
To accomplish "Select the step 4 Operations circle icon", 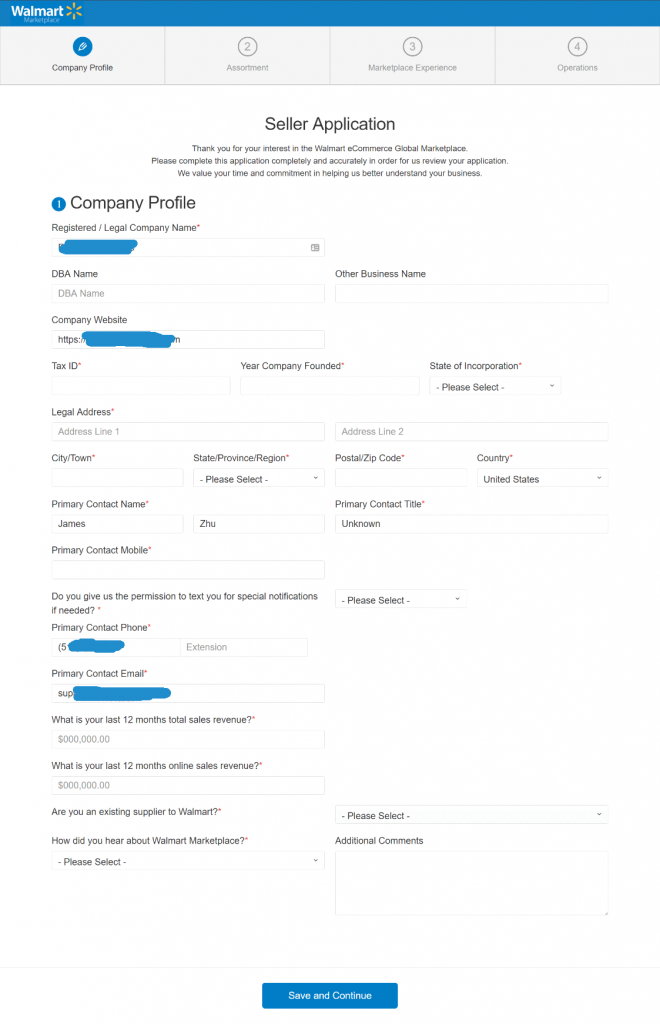I will click(x=577, y=46).
